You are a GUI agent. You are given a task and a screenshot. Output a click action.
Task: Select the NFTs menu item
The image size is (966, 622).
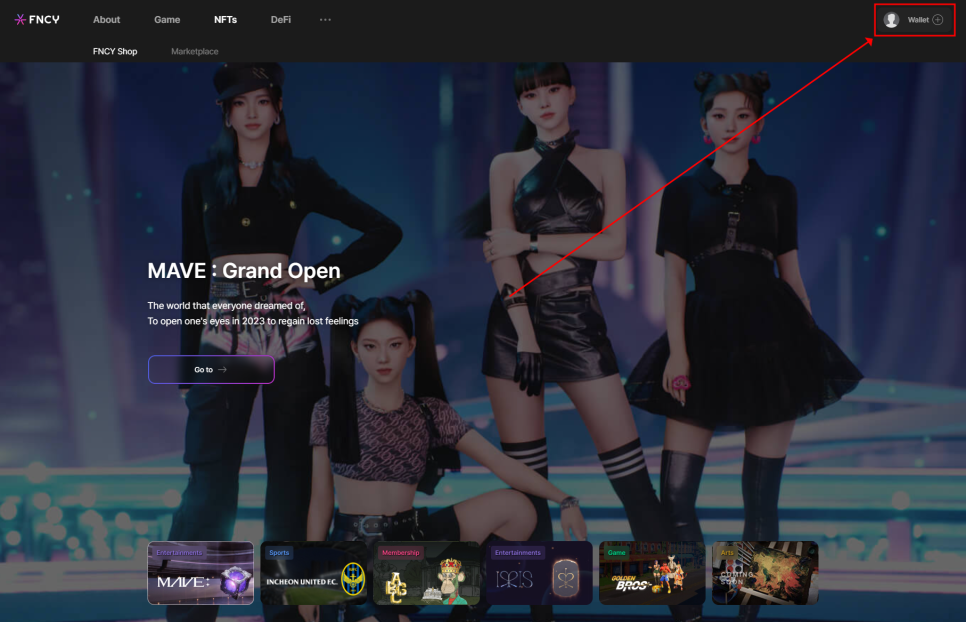(x=225, y=20)
